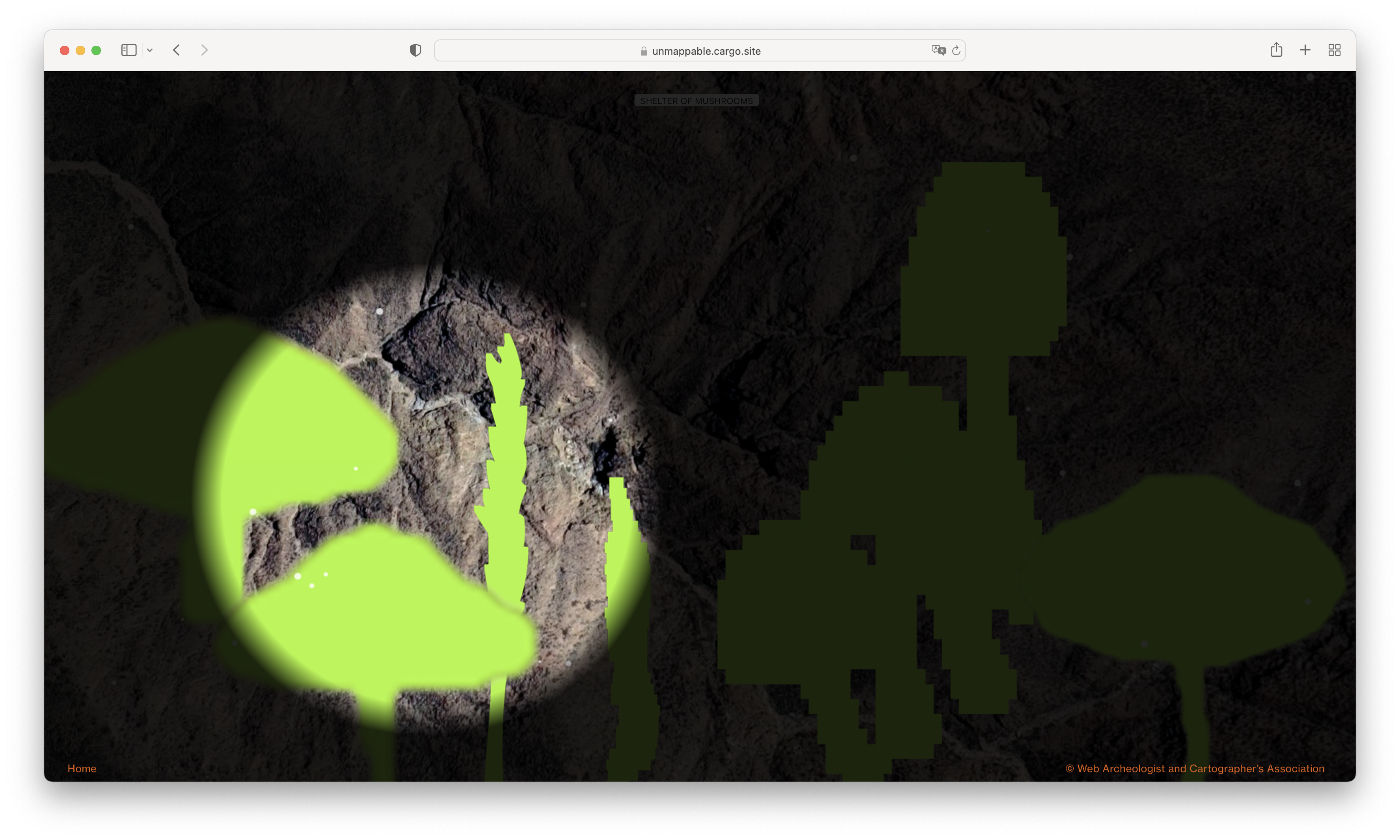Expand the sidebar options chevron
Image resolution: width=1400 pixels, height=840 pixels.
[150, 50]
